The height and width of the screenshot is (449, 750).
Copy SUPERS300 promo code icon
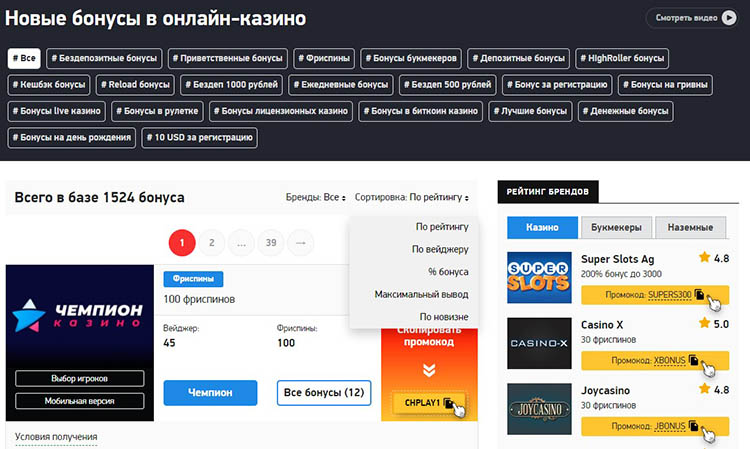(699, 294)
